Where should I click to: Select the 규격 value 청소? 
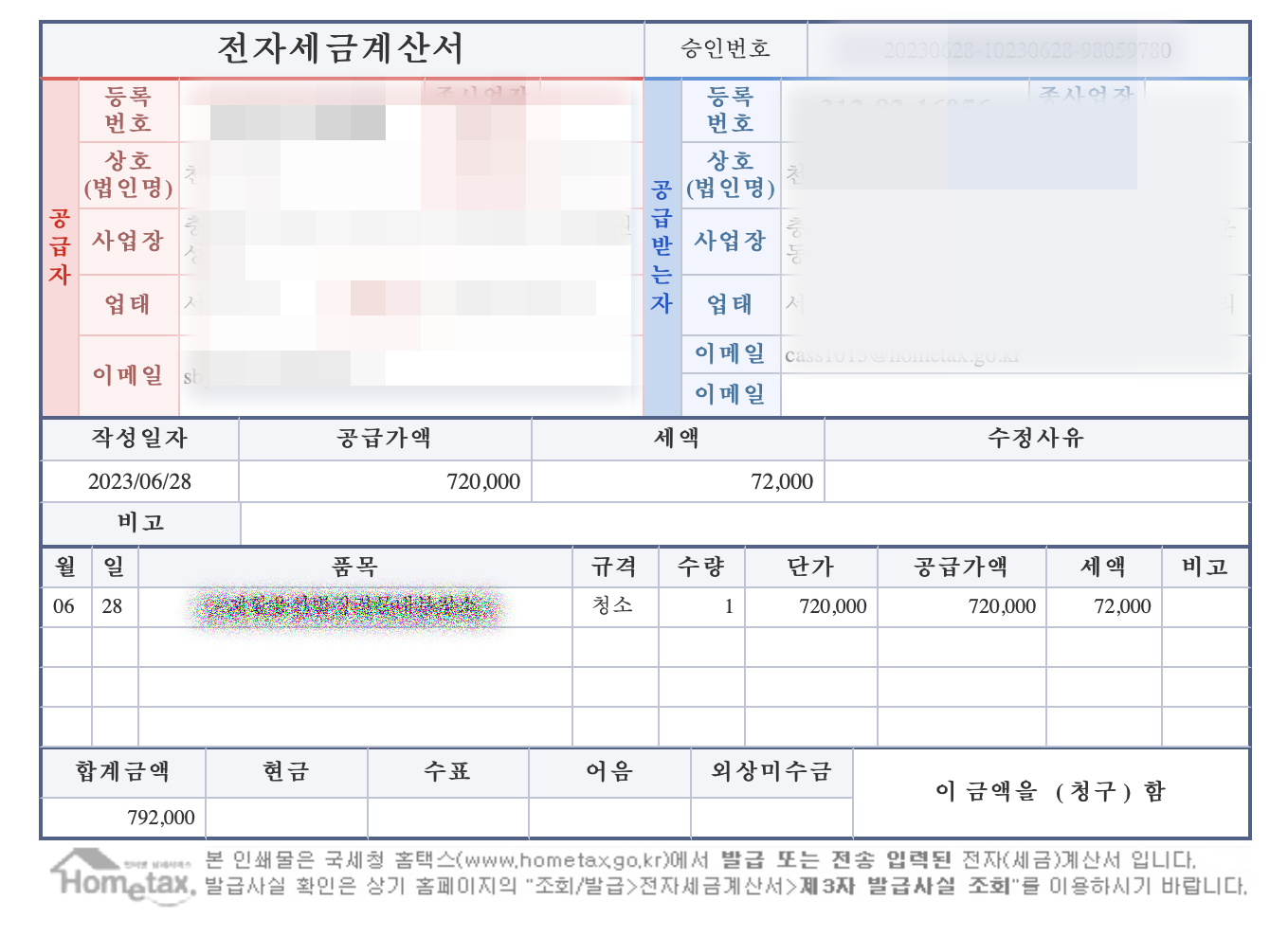click(611, 606)
